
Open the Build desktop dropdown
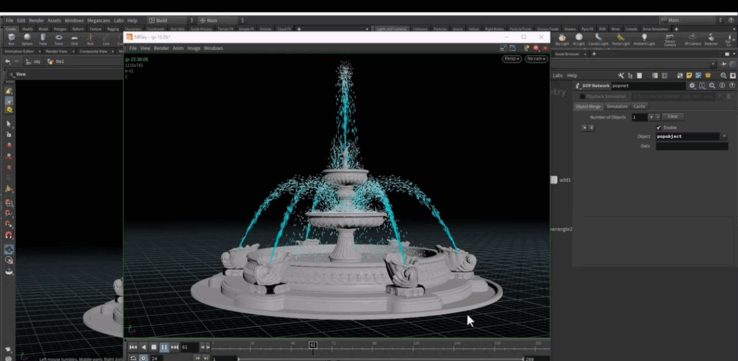170,21
